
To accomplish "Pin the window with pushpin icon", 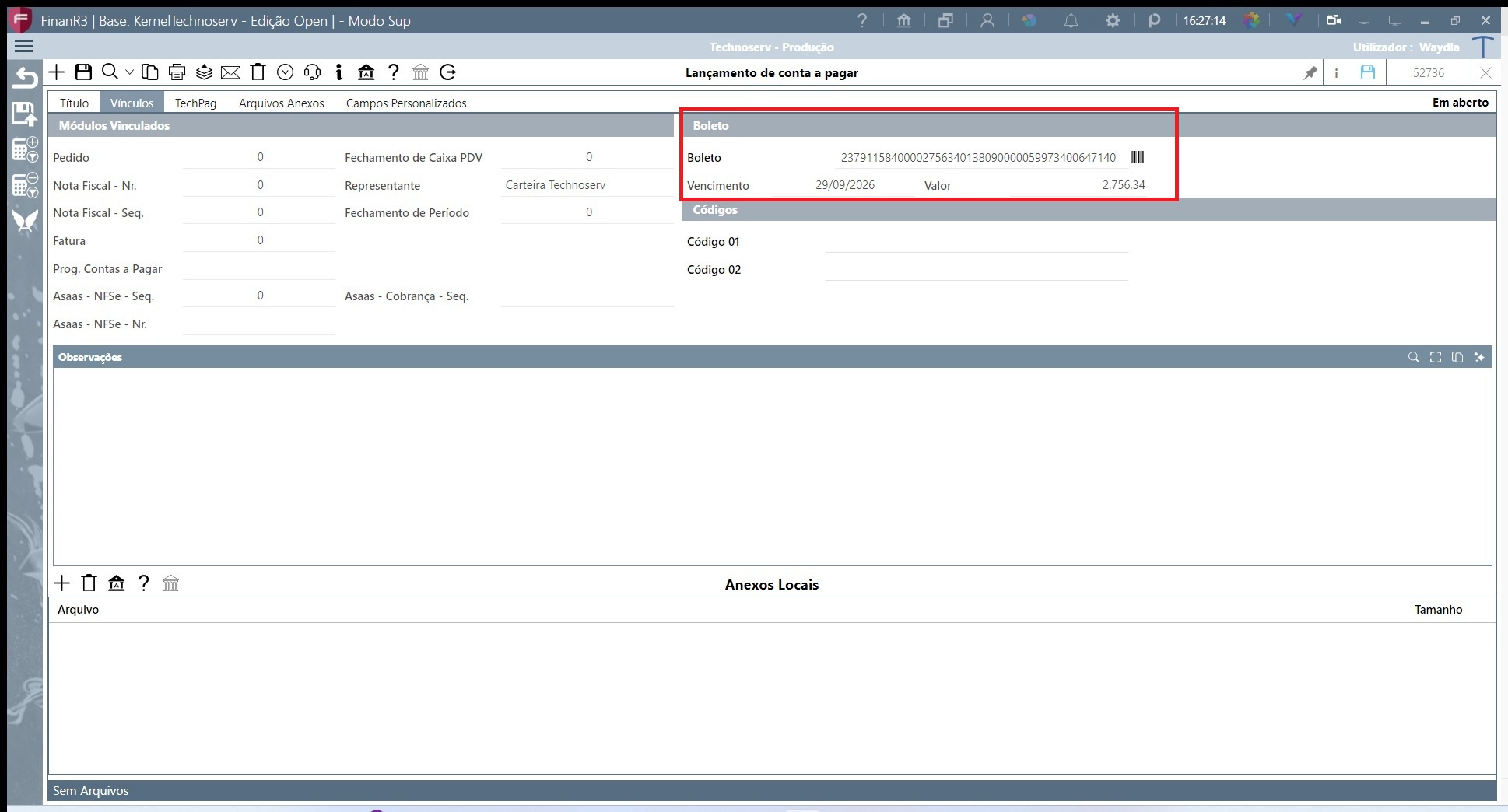I will tap(1310, 72).
